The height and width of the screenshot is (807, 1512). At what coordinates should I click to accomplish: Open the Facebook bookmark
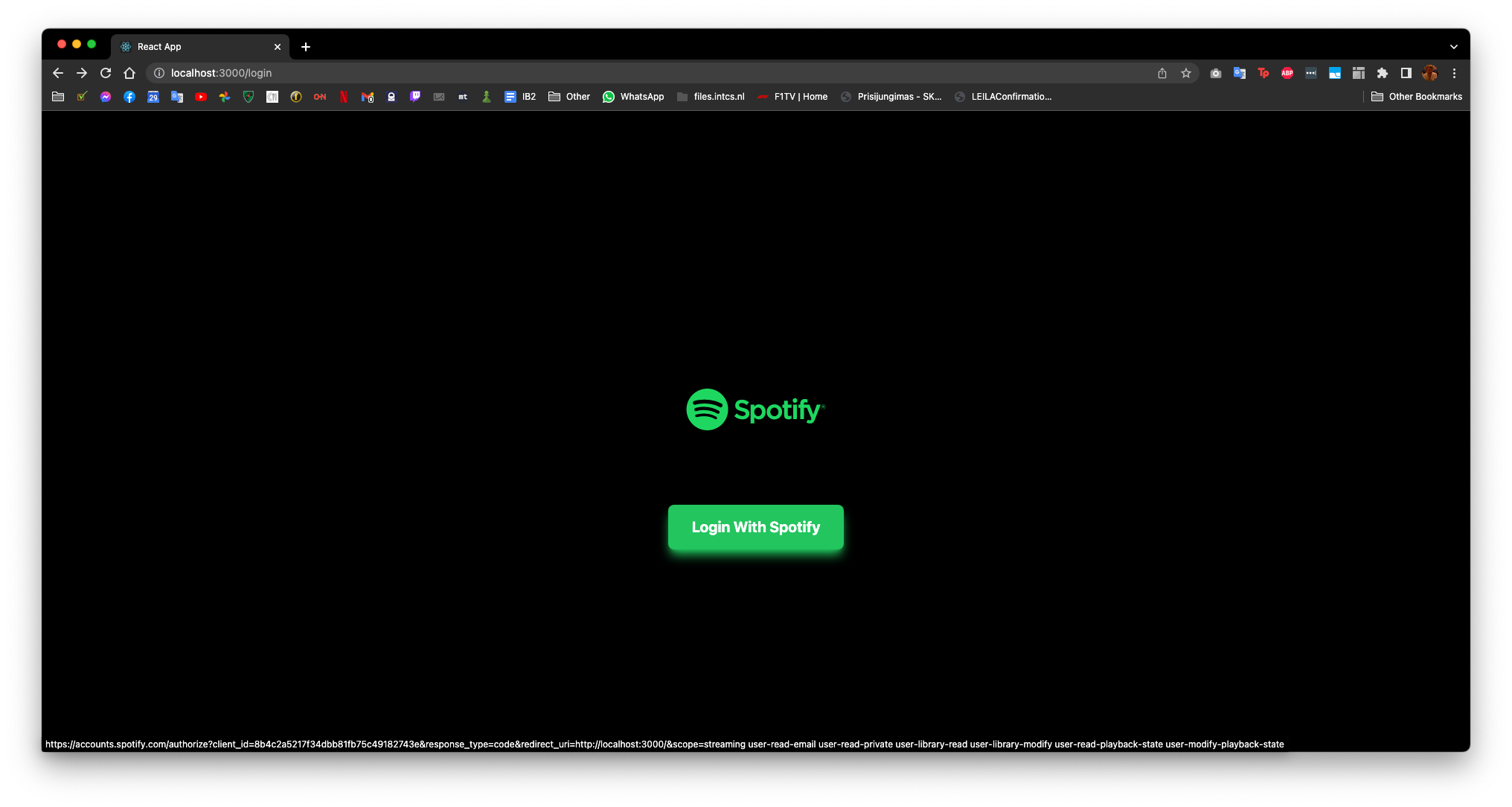coord(129,97)
